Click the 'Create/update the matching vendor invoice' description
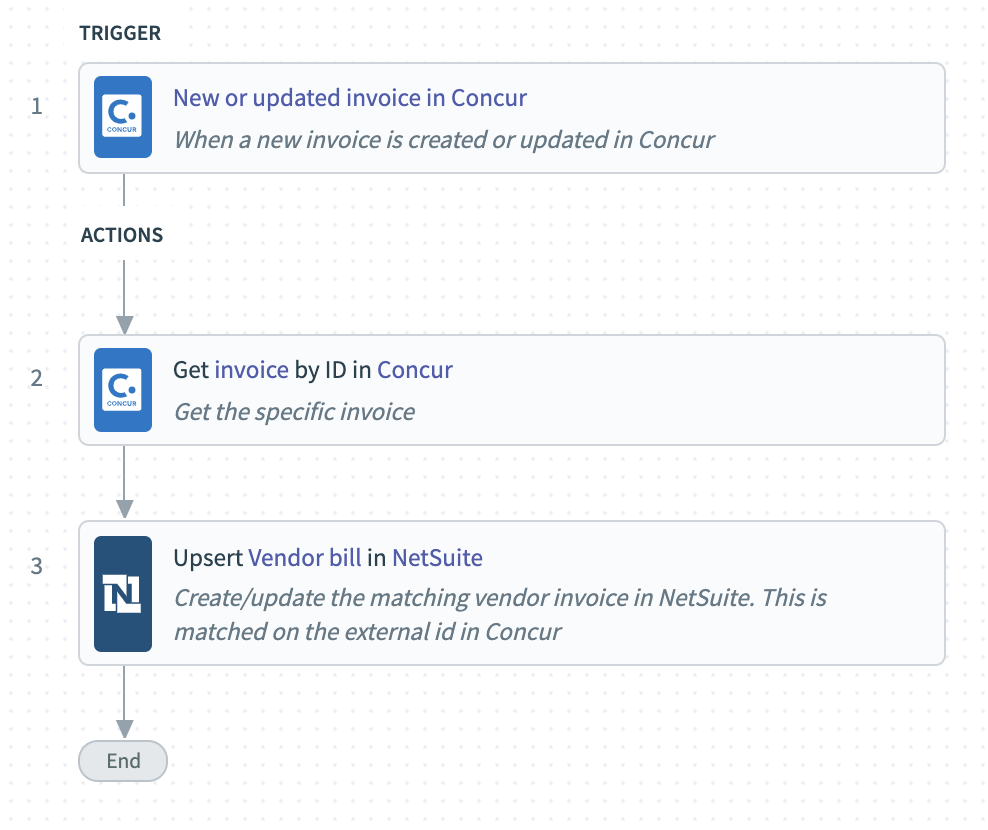 tap(500, 614)
